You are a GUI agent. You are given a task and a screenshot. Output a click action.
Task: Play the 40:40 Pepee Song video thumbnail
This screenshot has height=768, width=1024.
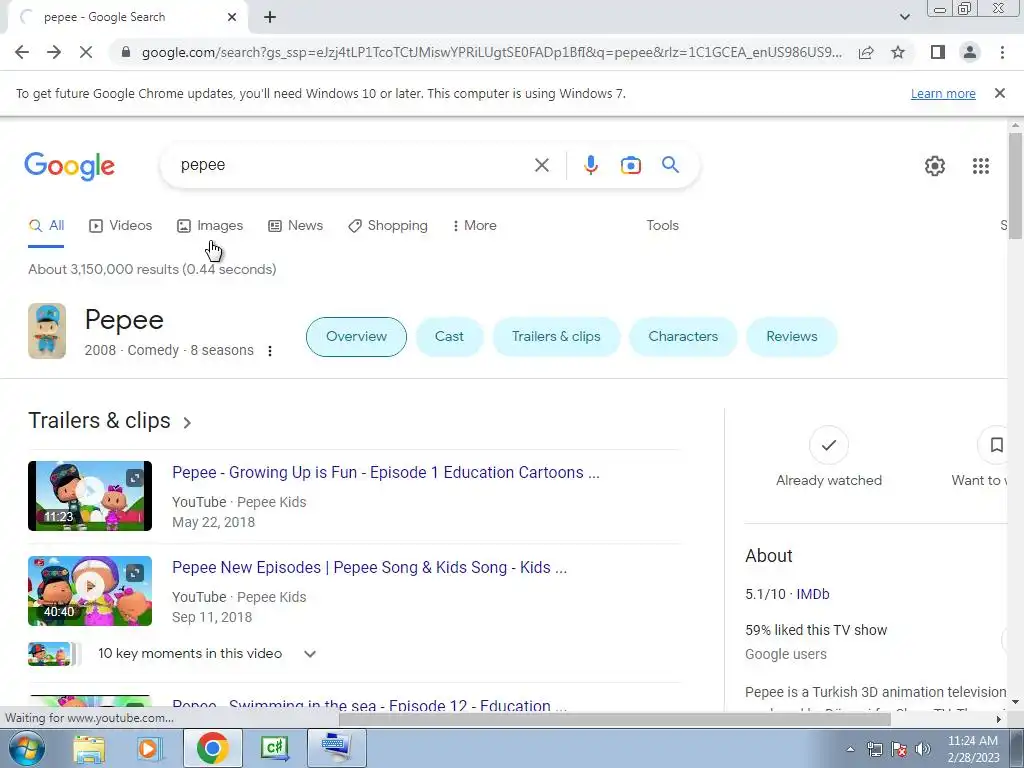click(90, 591)
